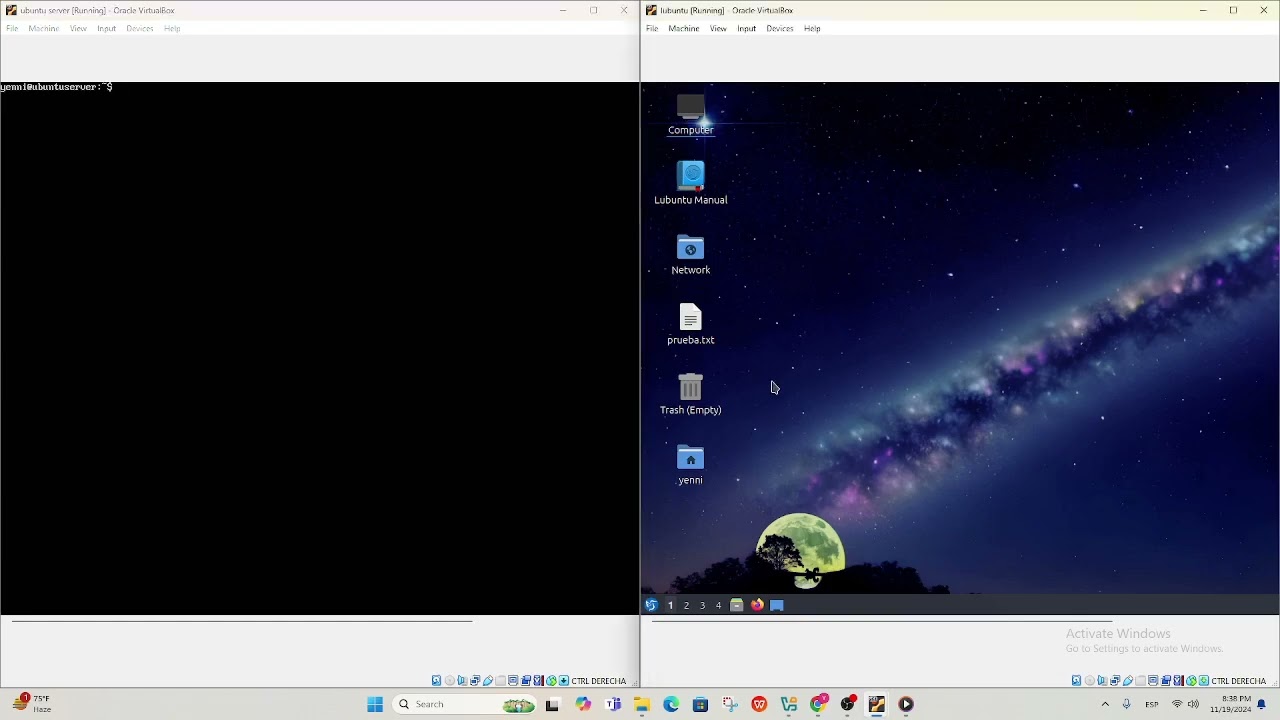Click CTRL DERECHA host key in ubuntu server window
This screenshot has width=1280, height=720.
[x=599, y=681]
